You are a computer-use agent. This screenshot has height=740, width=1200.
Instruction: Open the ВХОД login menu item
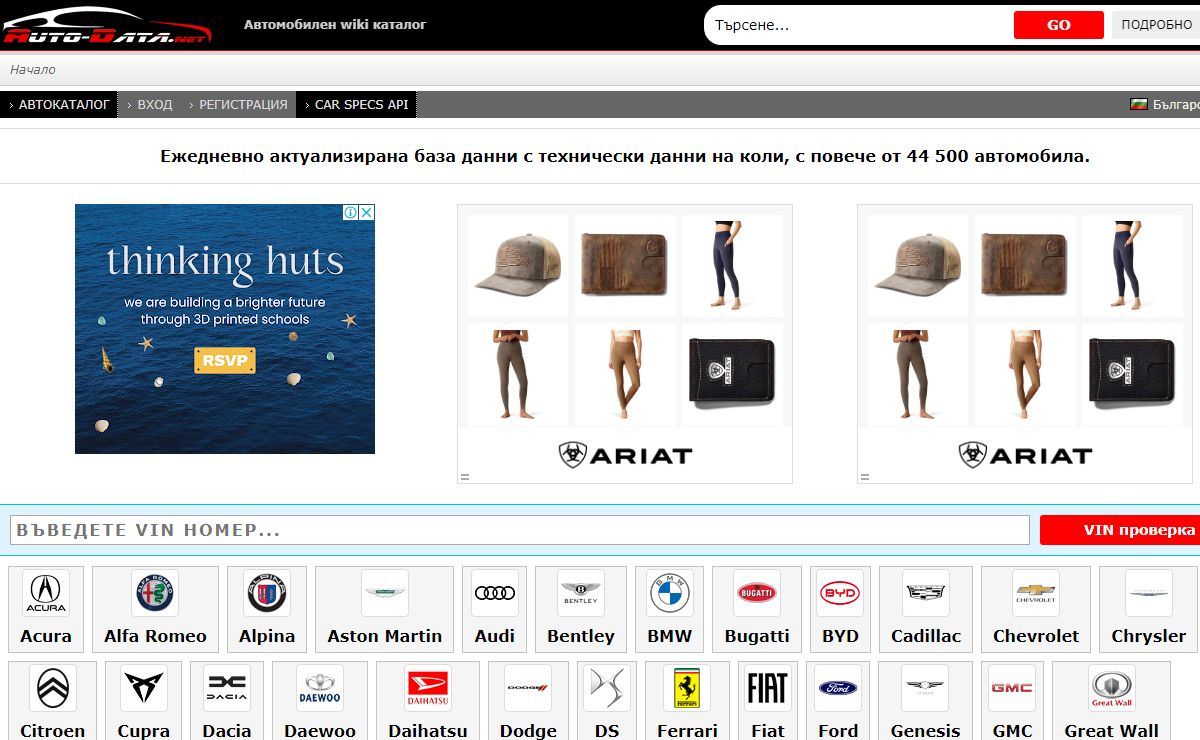[x=150, y=104]
